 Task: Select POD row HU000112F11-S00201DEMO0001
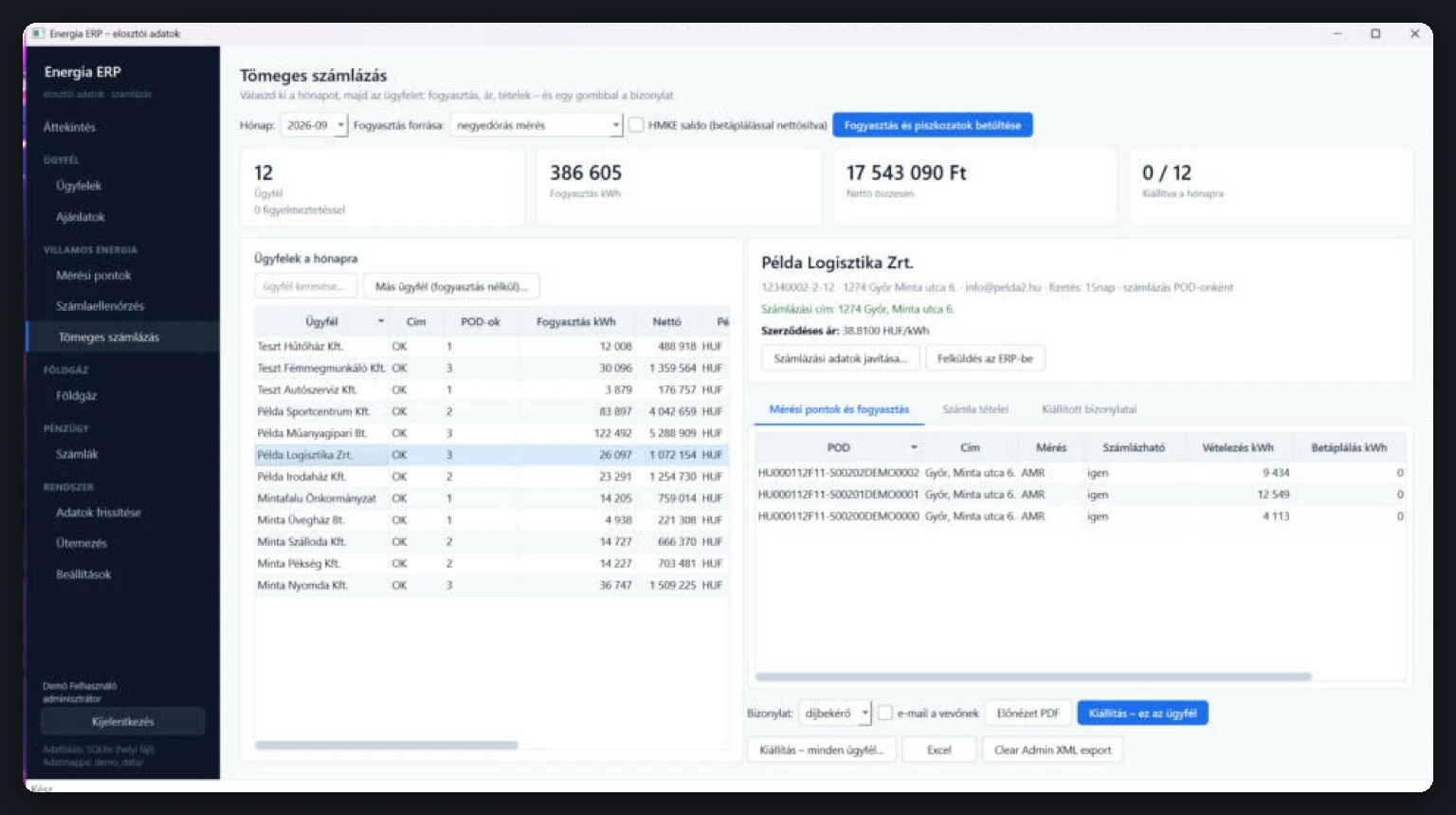(x=1081, y=495)
